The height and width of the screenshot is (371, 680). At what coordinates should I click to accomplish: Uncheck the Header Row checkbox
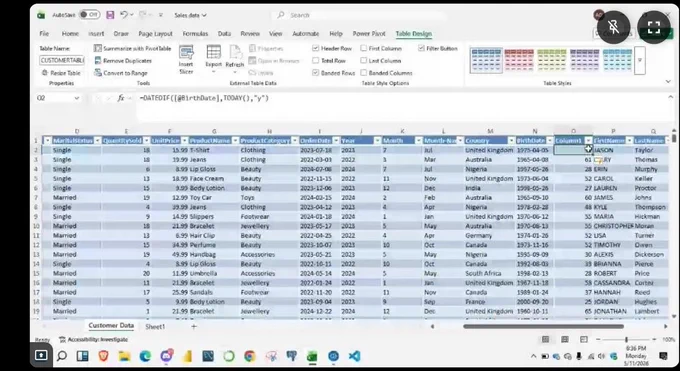(316, 48)
